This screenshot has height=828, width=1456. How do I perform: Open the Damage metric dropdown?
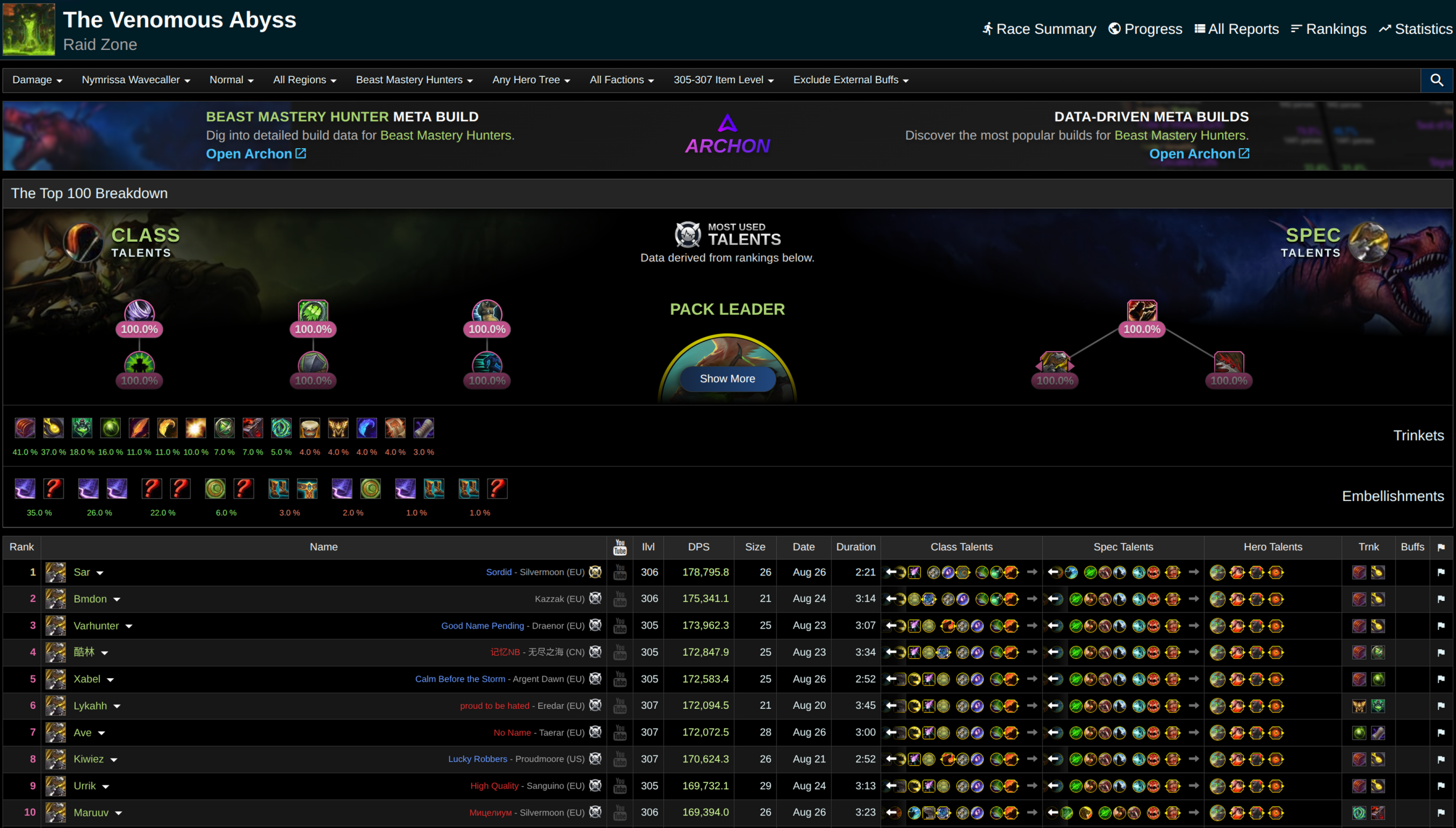38,80
